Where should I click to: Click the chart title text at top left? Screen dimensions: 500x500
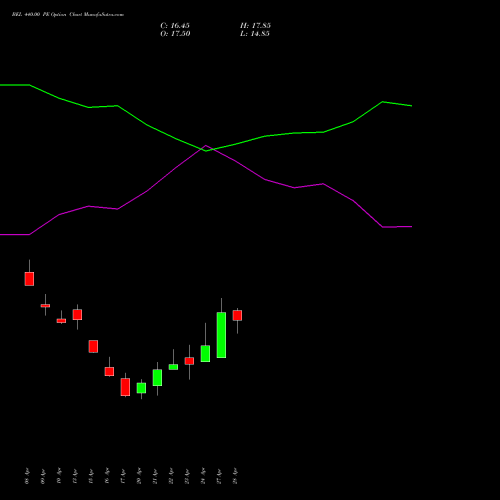point(68,15)
